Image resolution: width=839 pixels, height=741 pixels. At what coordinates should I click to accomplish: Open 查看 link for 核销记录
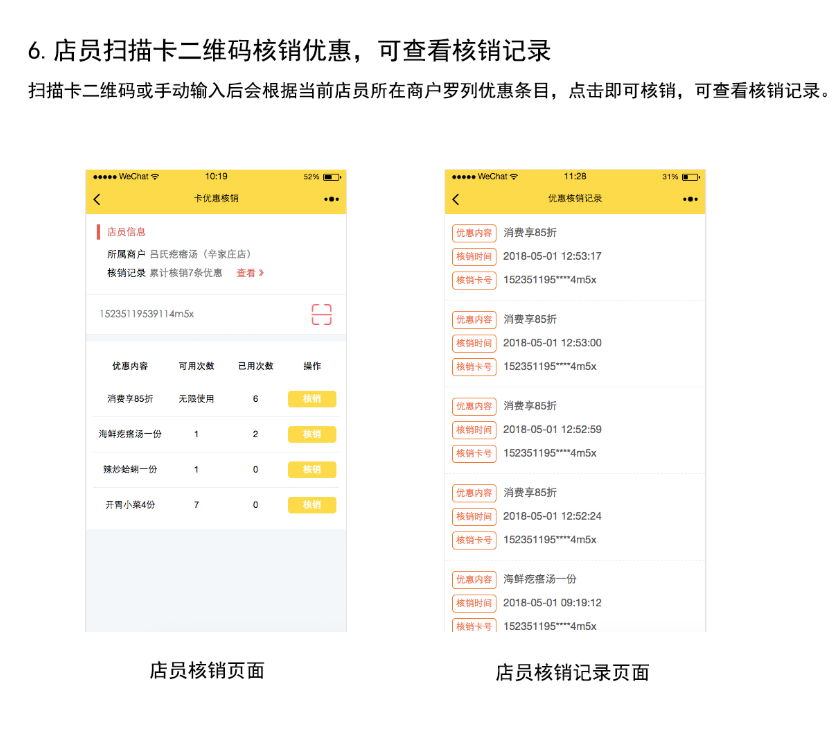pos(245,273)
